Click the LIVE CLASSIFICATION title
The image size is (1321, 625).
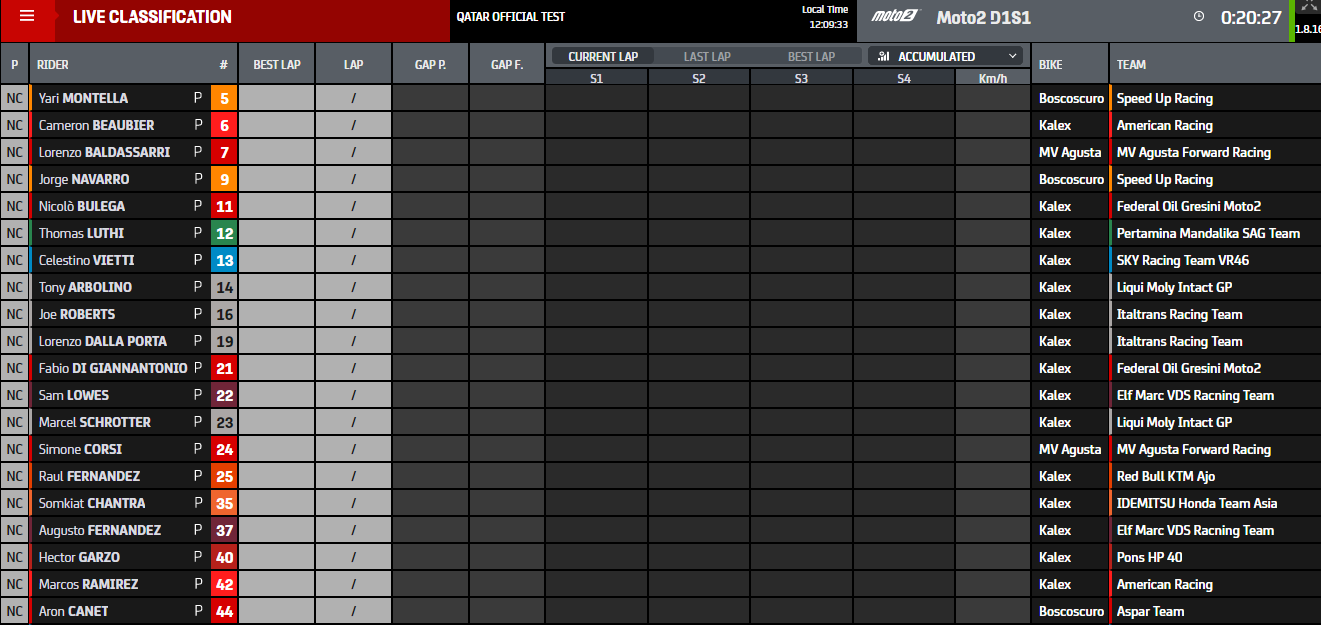[x=152, y=17]
